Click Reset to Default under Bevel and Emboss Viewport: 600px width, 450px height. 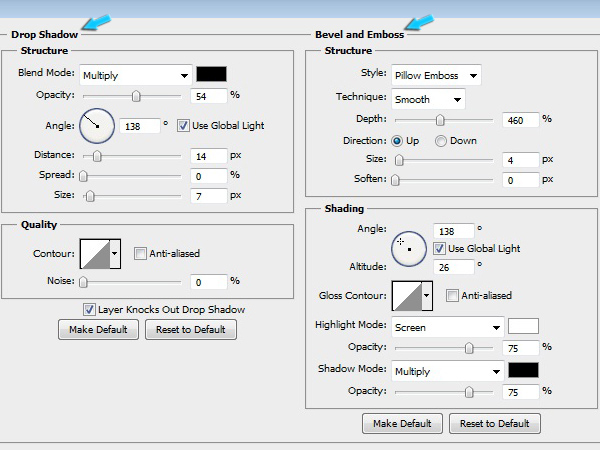click(x=495, y=424)
